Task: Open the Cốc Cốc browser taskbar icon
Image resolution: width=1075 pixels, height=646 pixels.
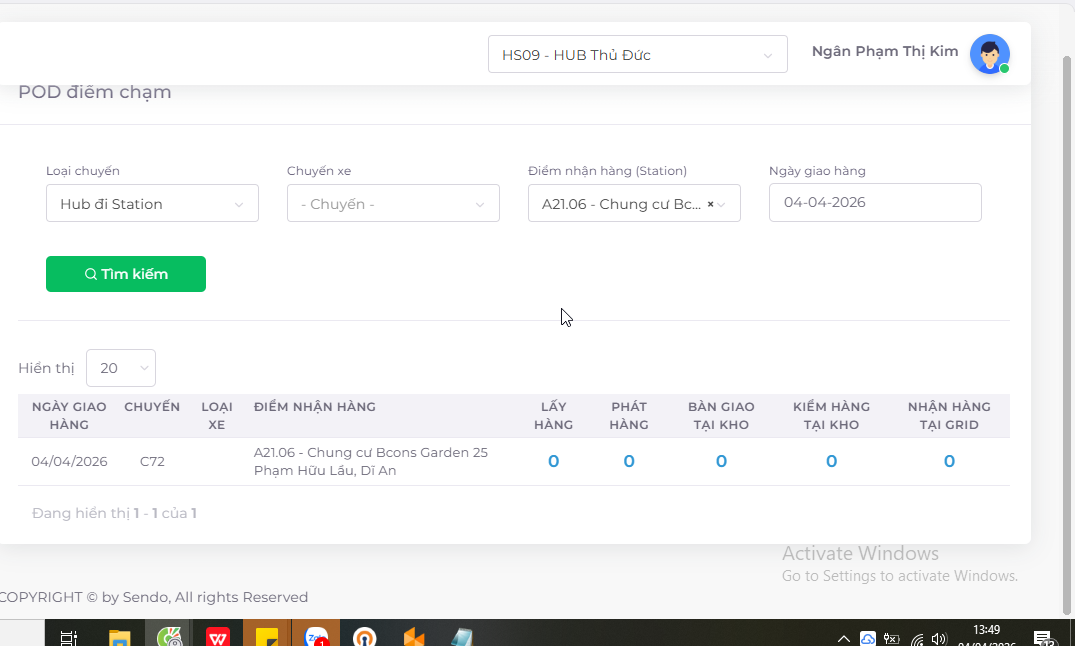Action: coord(169,636)
